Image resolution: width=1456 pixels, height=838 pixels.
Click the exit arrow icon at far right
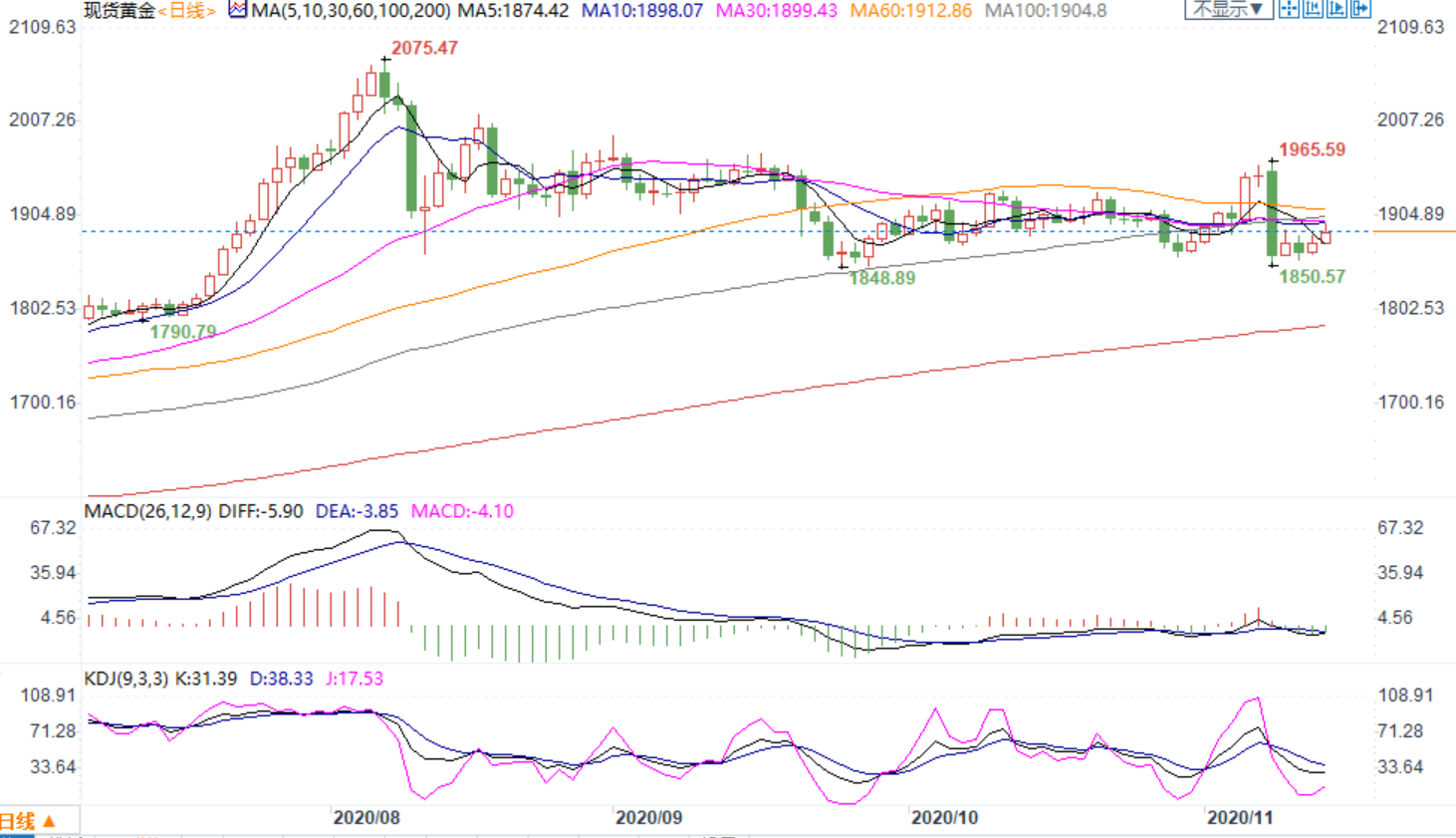(x=1360, y=8)
